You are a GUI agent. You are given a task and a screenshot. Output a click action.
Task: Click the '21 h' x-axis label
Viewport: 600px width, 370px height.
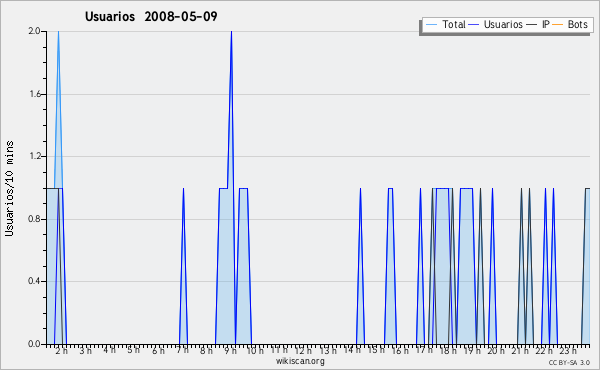(x=520, y=350)
